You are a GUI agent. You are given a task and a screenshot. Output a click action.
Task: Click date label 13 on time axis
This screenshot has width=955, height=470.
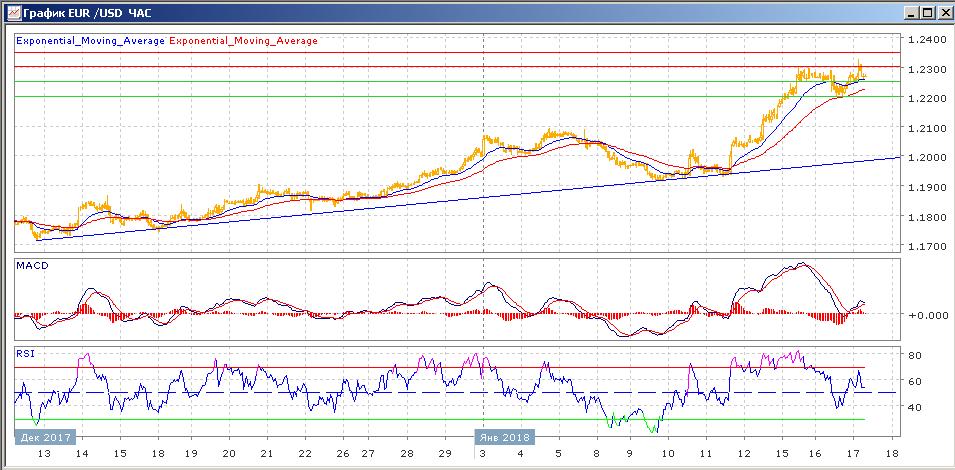pos(44,454)
